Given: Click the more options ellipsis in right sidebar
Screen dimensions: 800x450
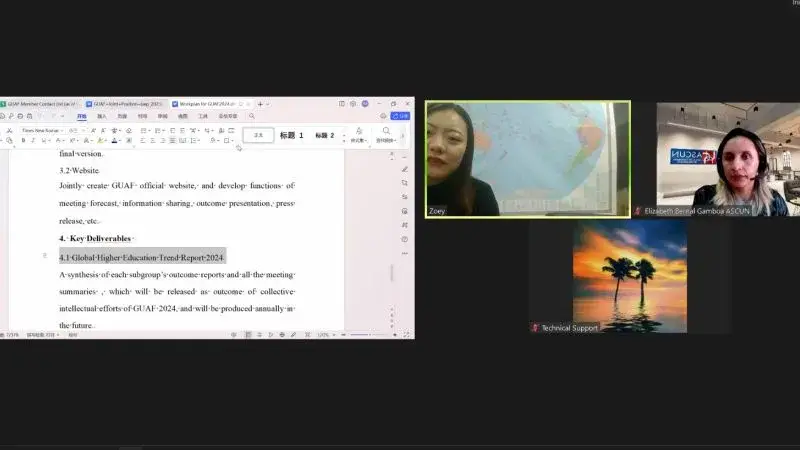Looking at the screenshot, I should tap(405, 253).
